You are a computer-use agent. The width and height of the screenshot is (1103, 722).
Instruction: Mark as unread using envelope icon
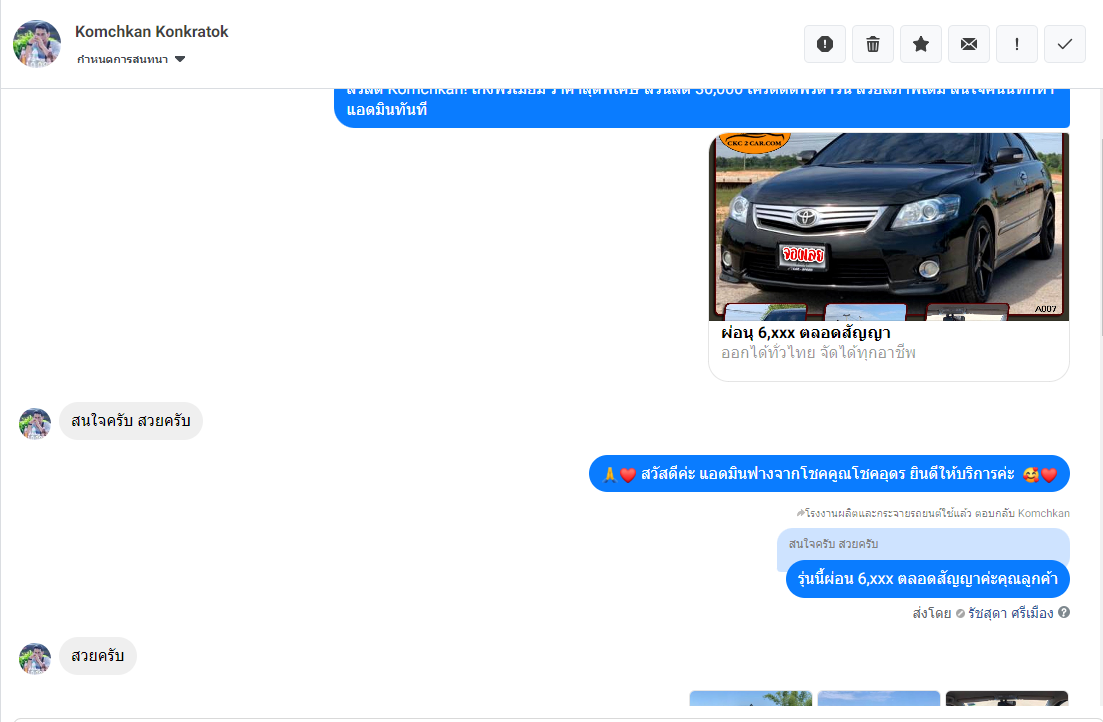tap(969, 44)
